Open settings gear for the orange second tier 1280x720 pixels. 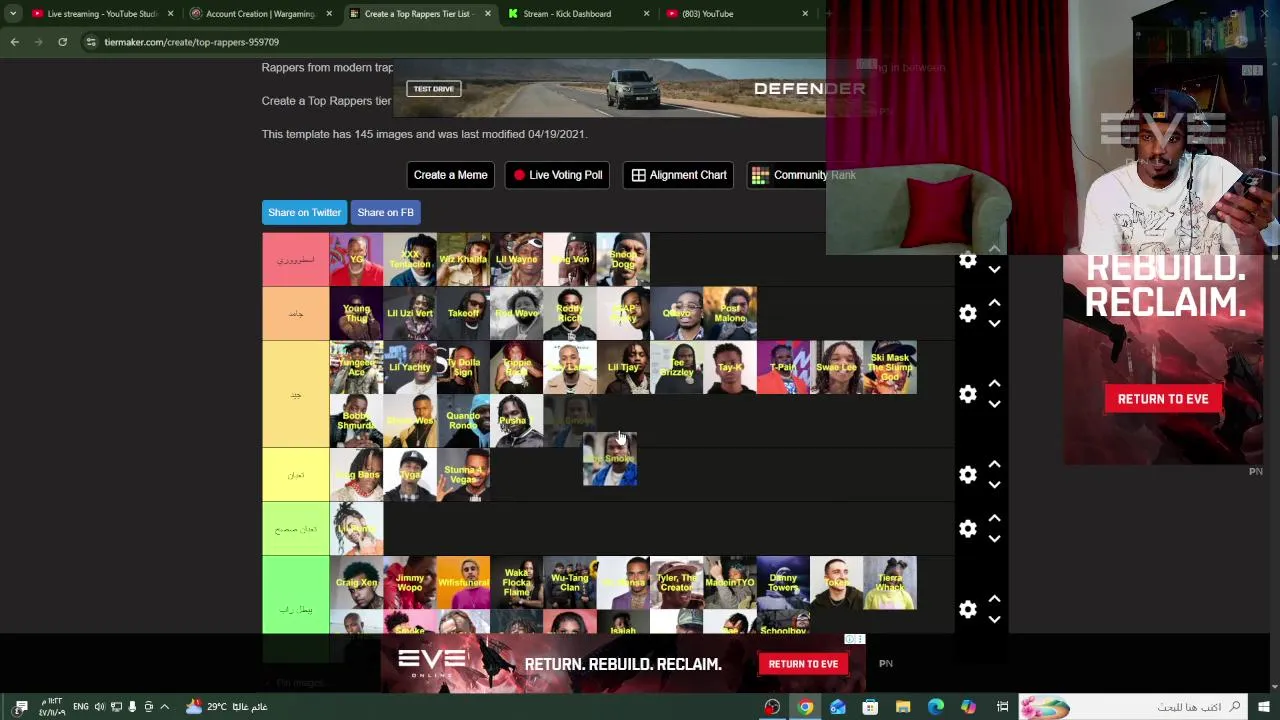point(967,314)
